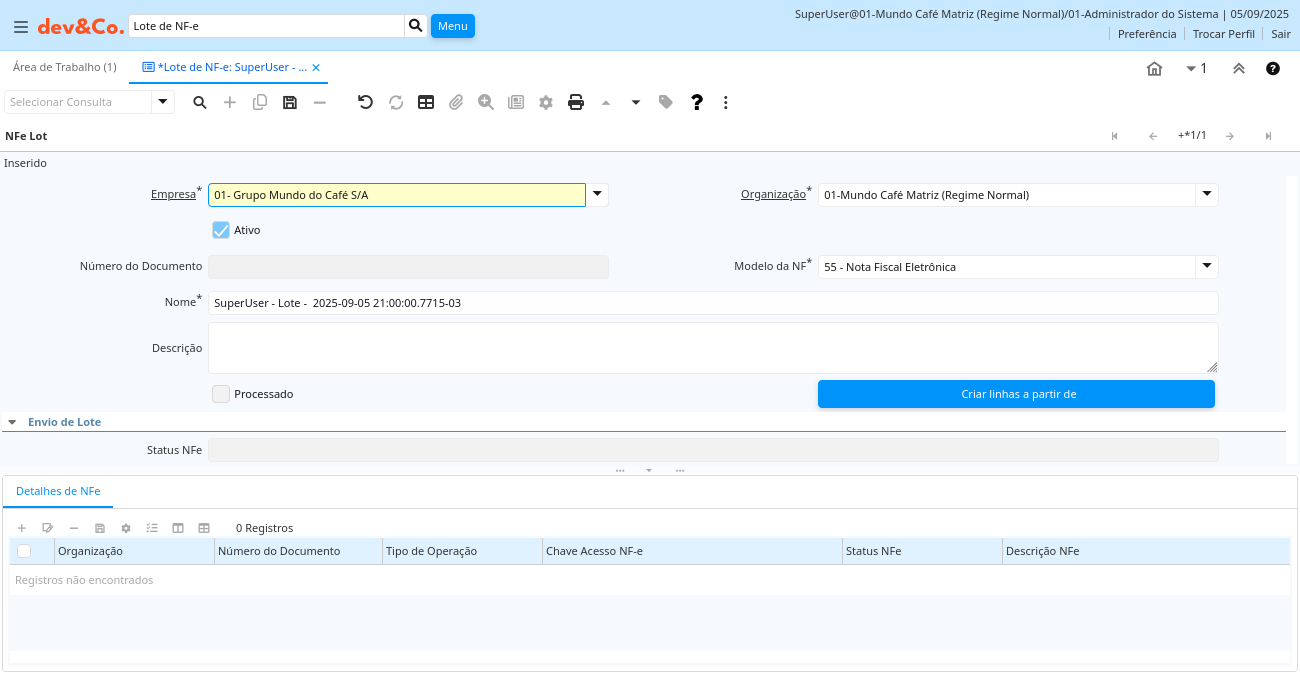Toggle grid view in main toolbar

coord(426,102)
